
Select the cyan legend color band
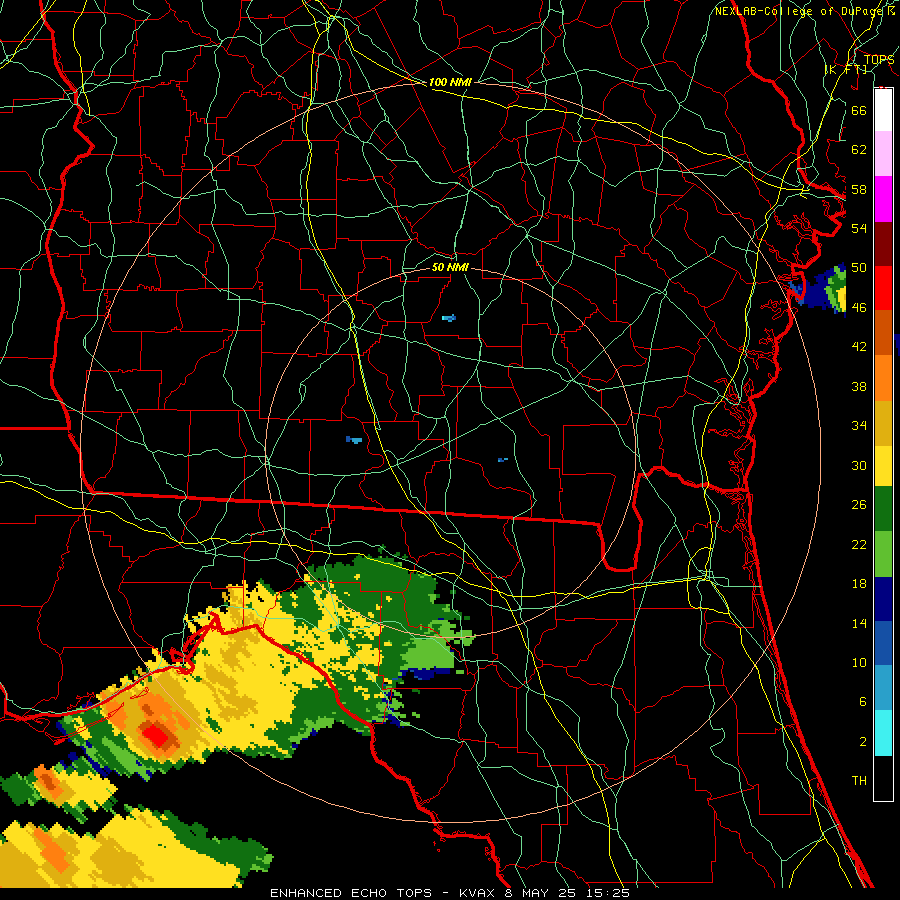coord(883,733)
